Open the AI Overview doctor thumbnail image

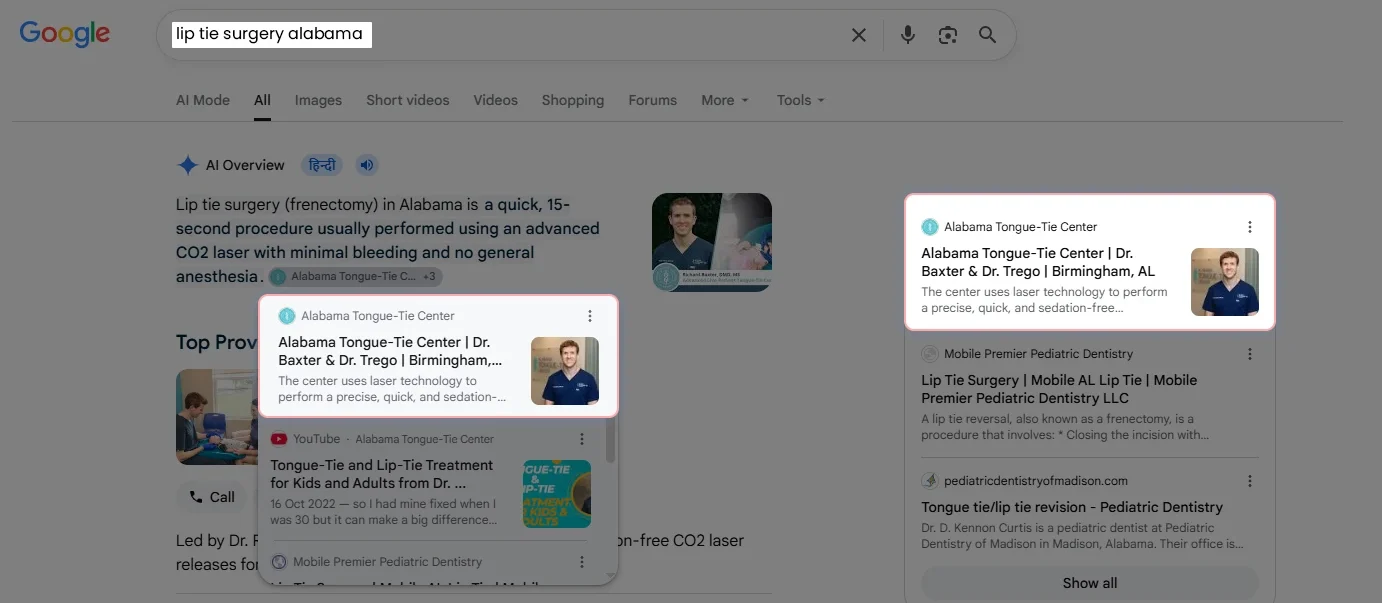pos(712,242)
